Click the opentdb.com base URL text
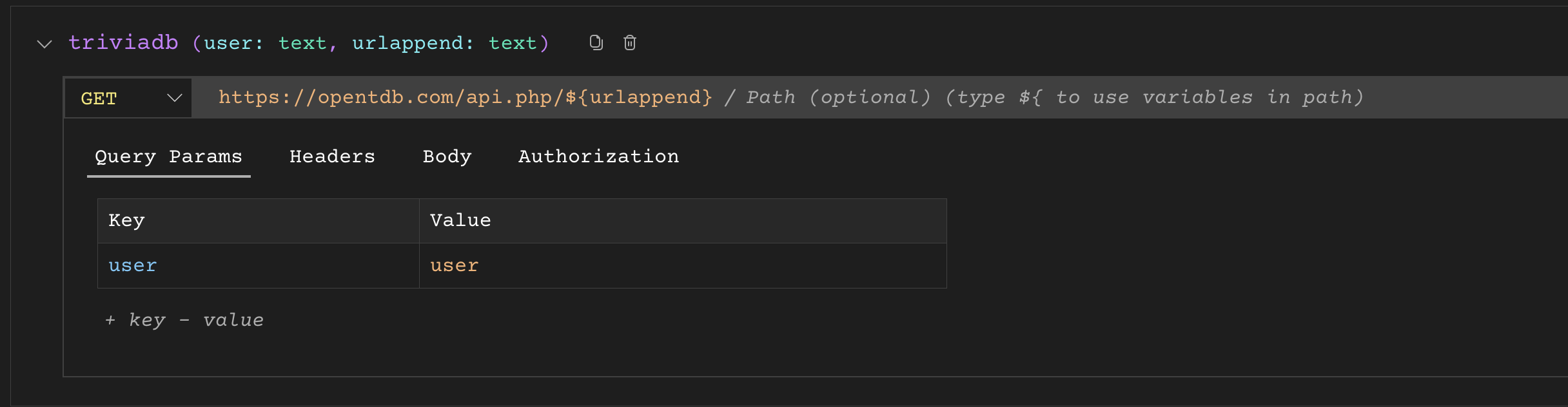Image resolution: width=1568 pixels, height=407 pixels. 464,97
